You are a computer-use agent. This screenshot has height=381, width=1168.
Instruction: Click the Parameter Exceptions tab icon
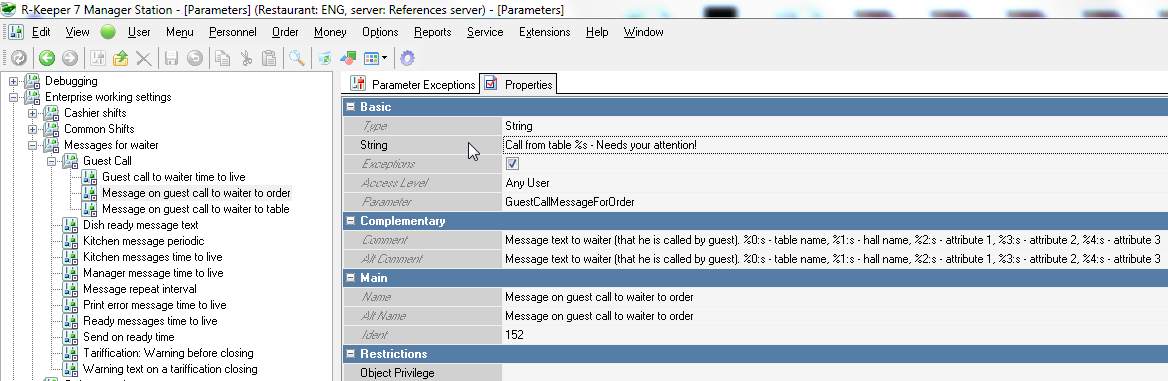click(x=358, y=84)
